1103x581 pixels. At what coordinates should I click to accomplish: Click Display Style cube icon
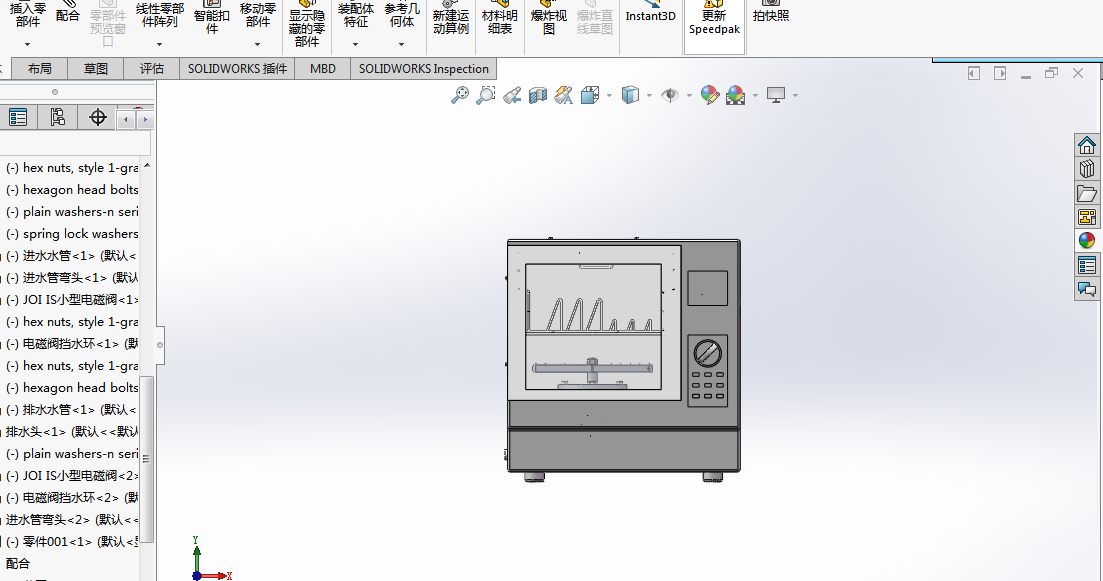[630, 95]
